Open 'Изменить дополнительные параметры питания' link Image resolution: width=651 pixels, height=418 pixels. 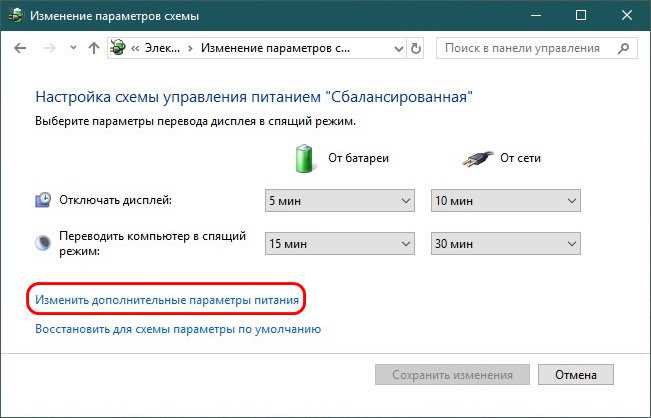167,300
